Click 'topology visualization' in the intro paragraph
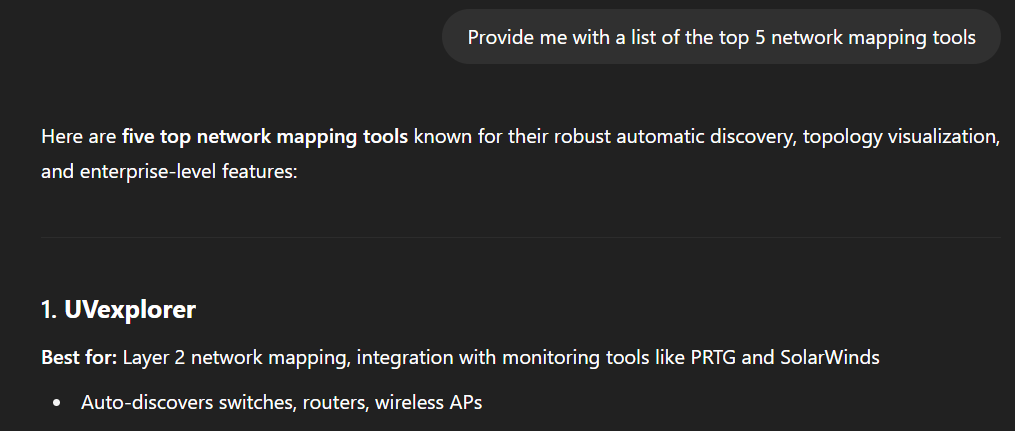 pos(898,137)
